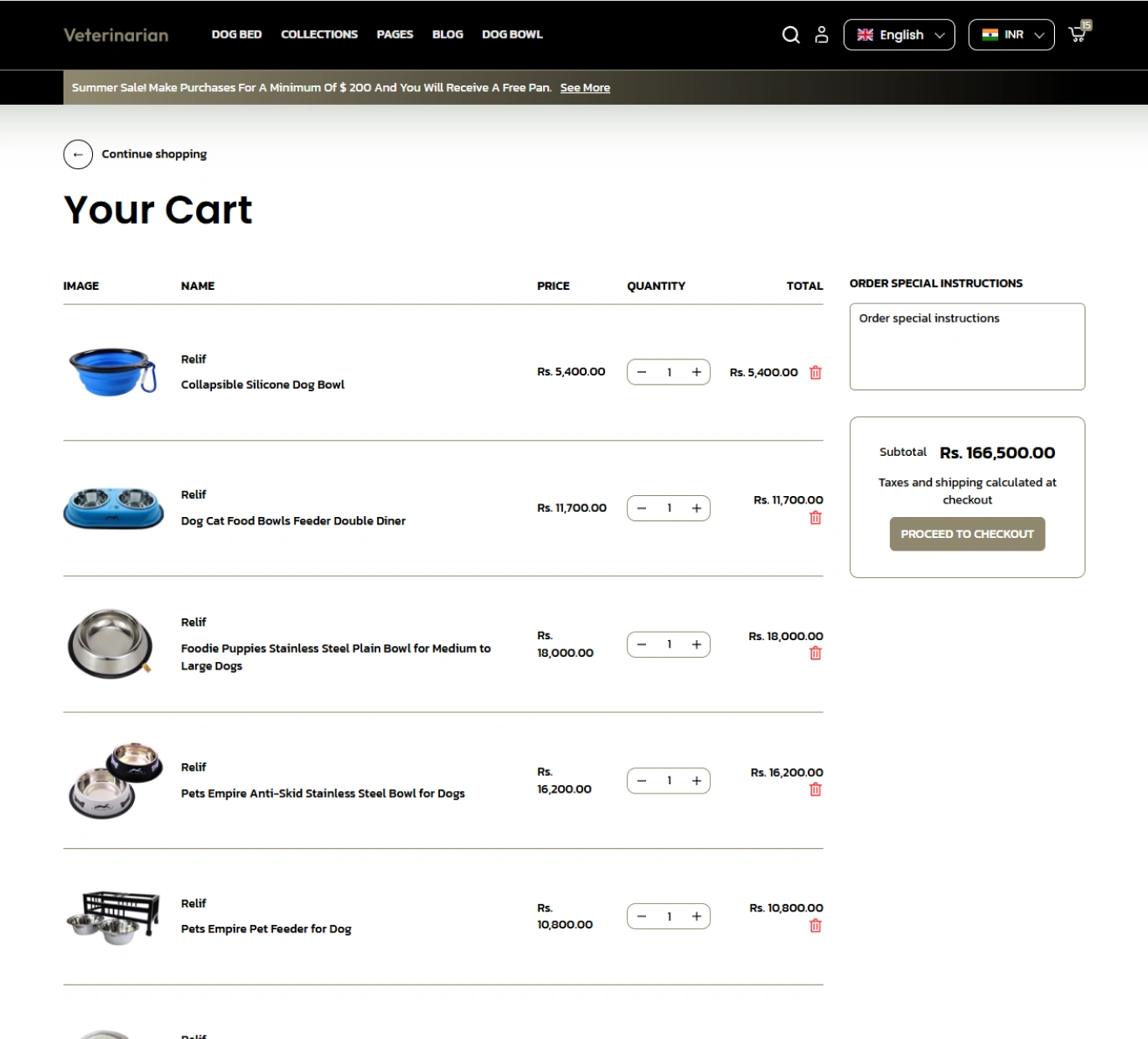Remove Pets Empire Pet Feeder for Dog
Viewport: 1148px width, 1039px height.
coord(815,926)
